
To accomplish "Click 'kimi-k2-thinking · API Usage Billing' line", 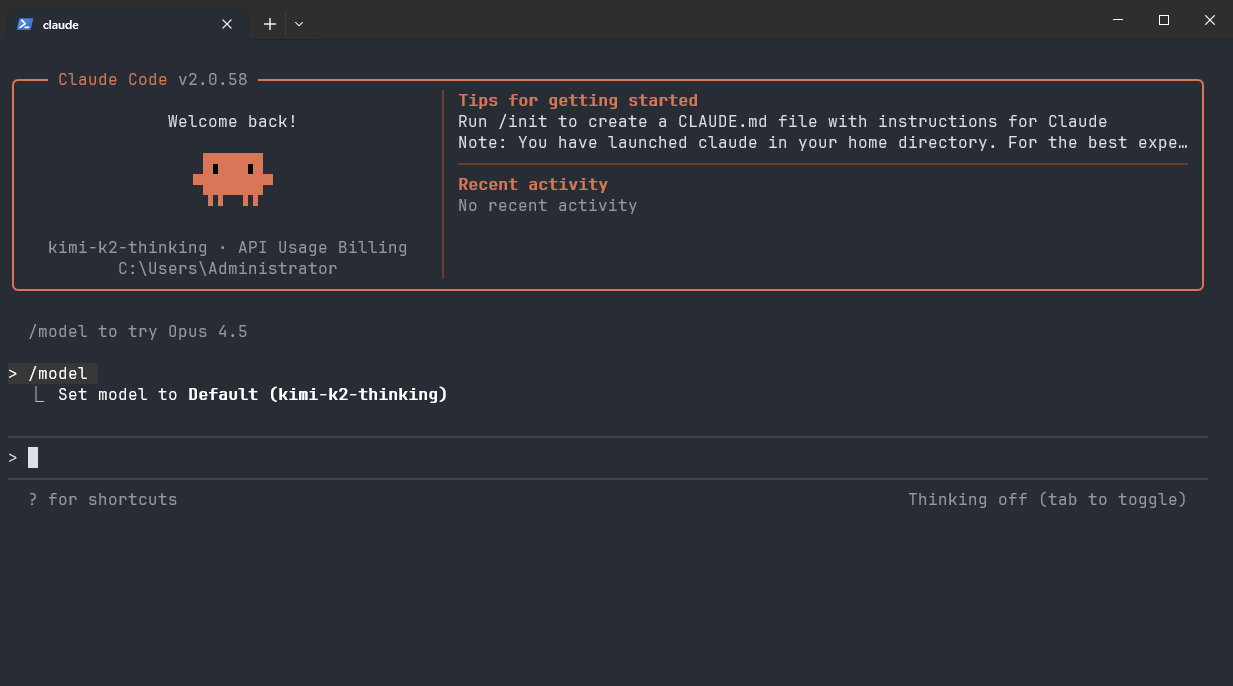I will 228,247.
